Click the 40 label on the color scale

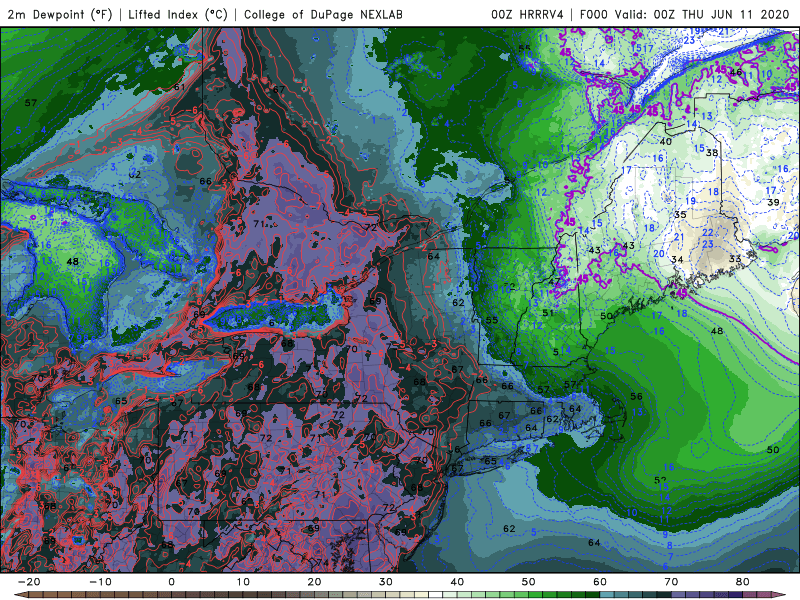(457, 582)
